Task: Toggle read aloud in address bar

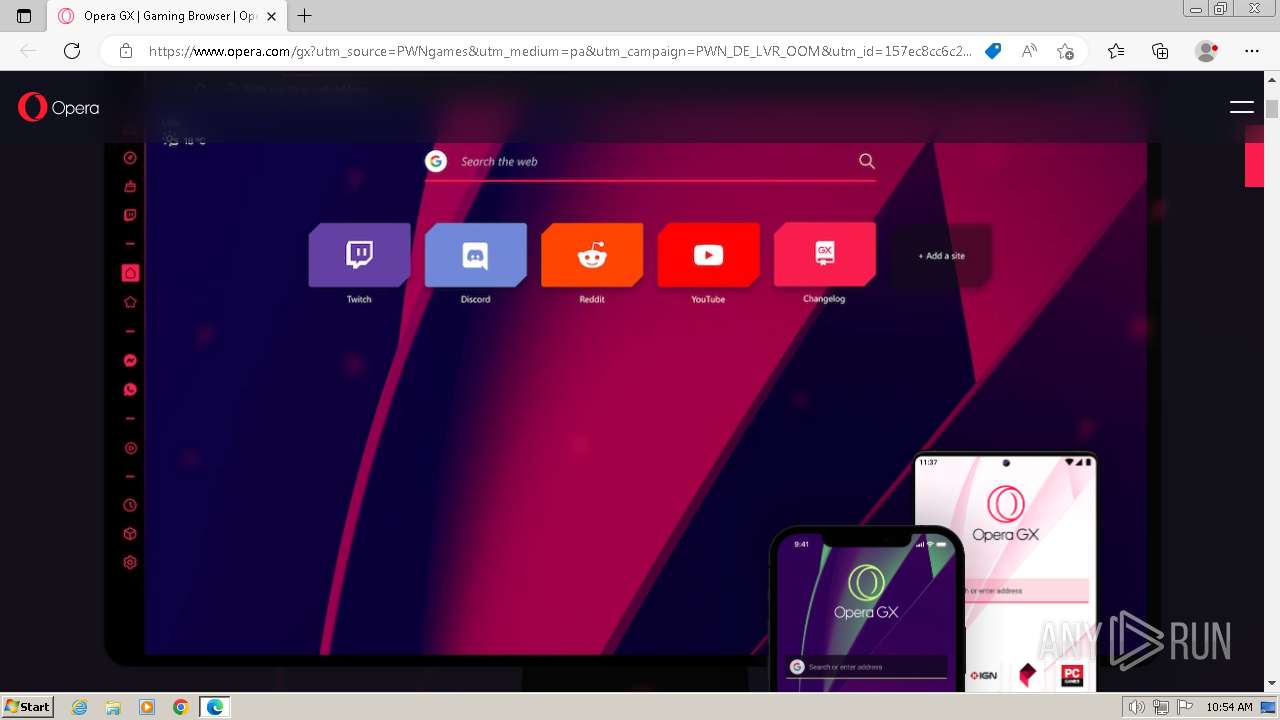Action: 1029,51
